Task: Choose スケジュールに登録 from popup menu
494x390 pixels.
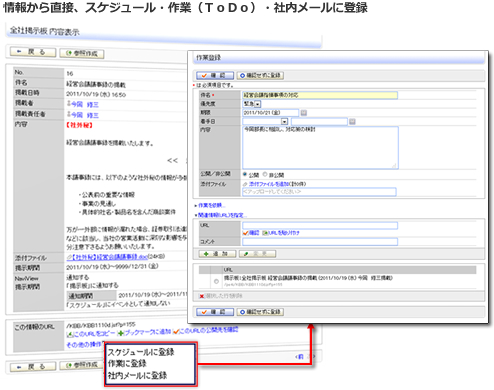Action: 141,352
